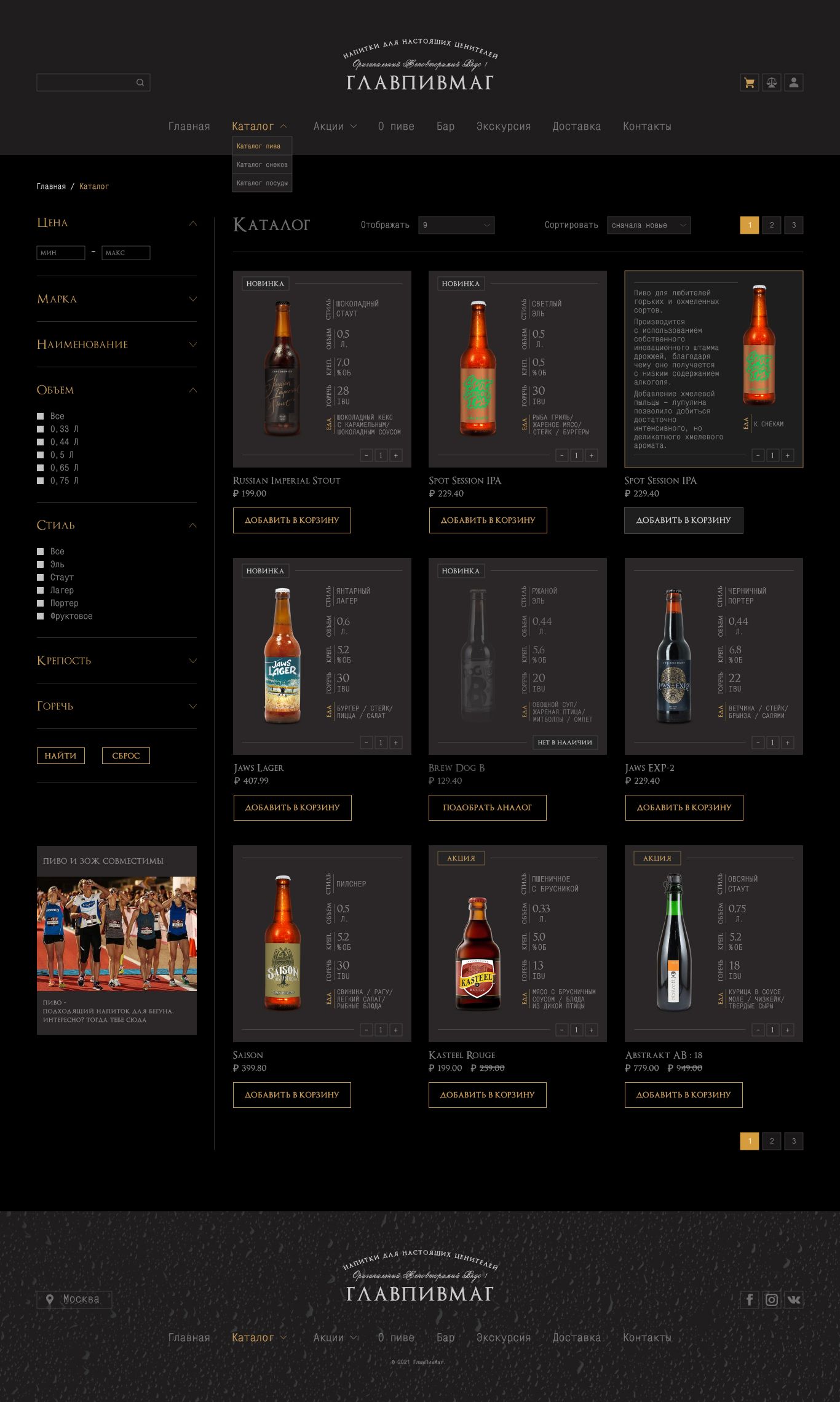Open the Отображать items count dropdown
This screenshot has height=1402, width=840.
point(456,225)
